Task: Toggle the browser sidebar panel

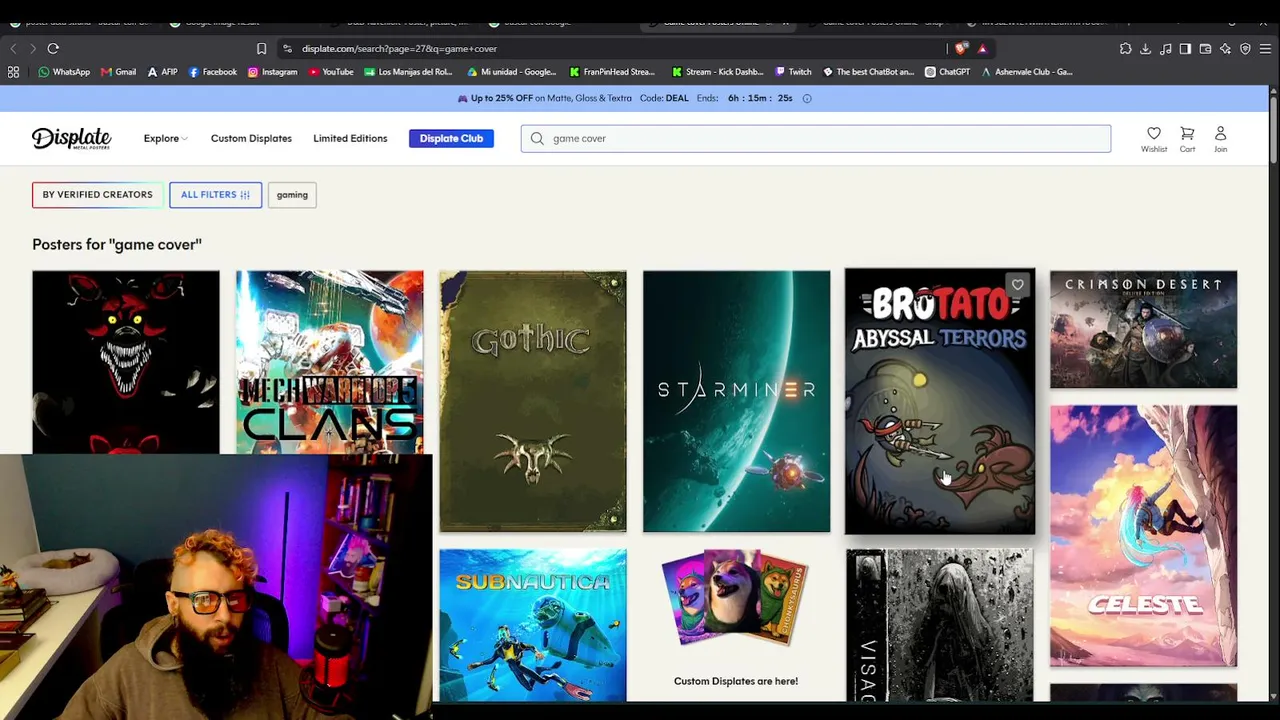Action: pos(1185,48)
